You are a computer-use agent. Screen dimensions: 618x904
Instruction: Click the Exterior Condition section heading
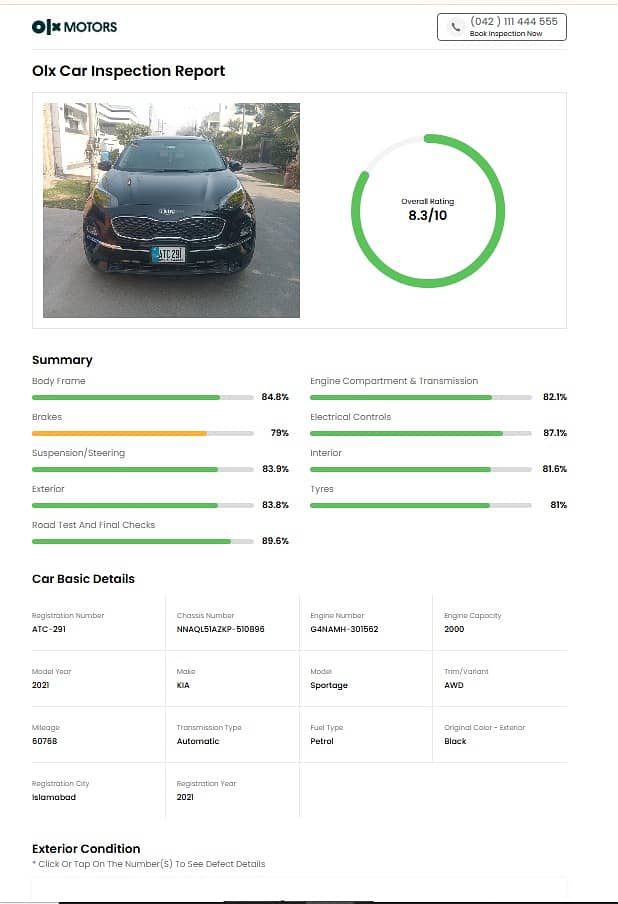(86, 848)
